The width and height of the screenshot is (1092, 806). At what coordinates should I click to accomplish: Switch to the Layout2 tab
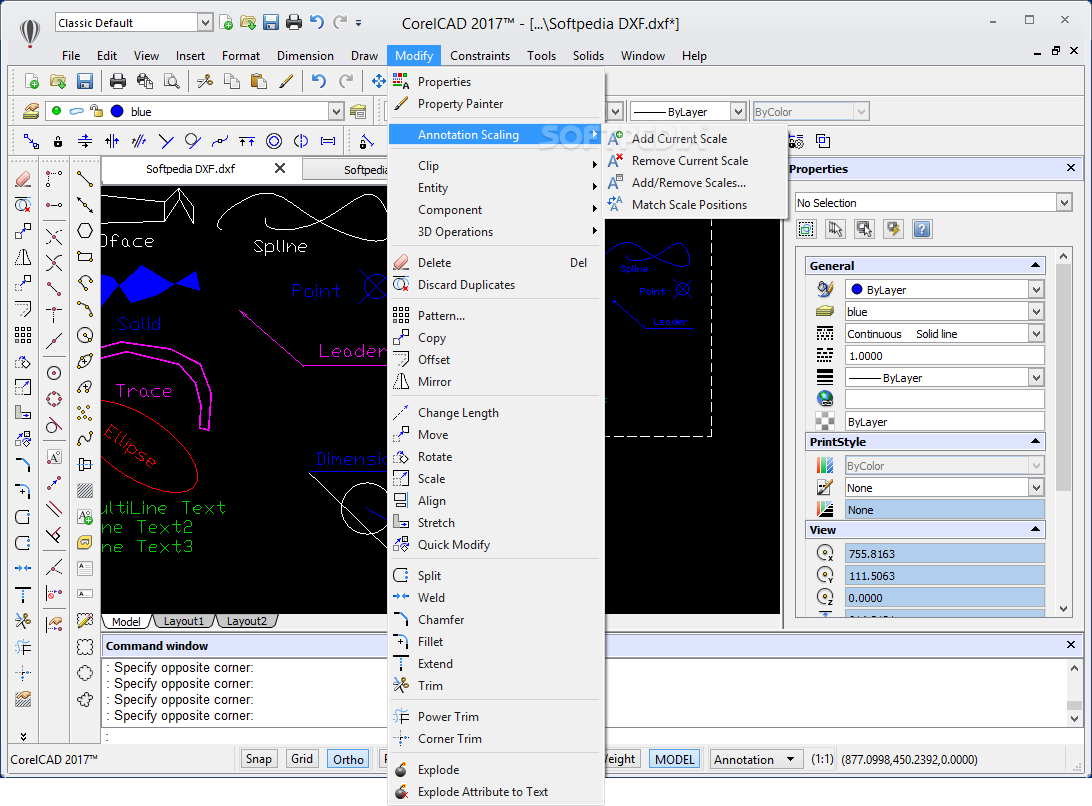[247, 621]
